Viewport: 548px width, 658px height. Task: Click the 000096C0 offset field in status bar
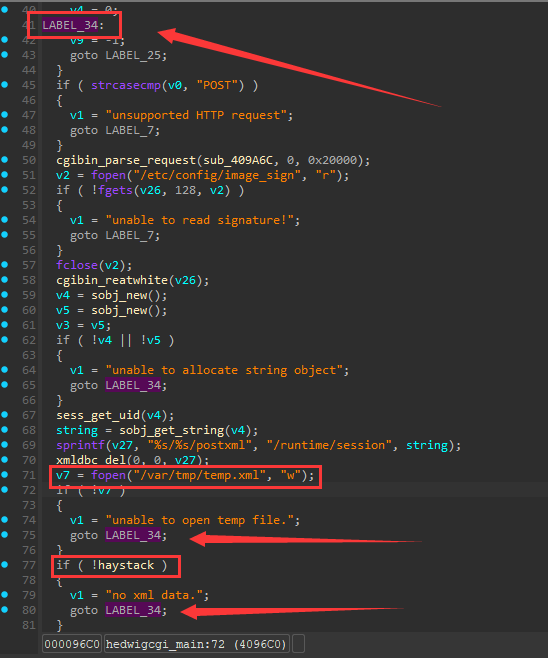tap(72, 644)
